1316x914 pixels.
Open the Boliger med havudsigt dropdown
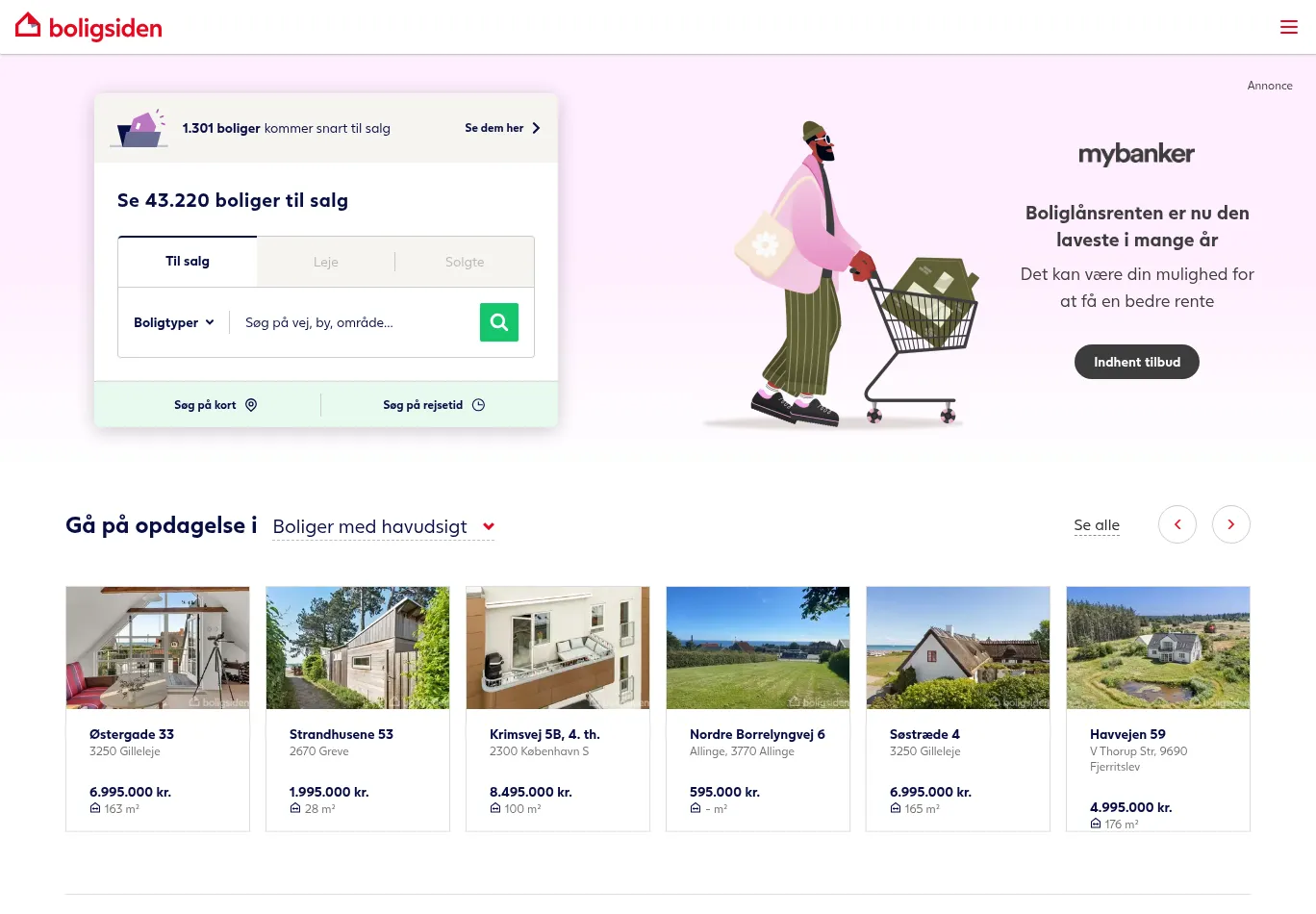tap(383, 526)
